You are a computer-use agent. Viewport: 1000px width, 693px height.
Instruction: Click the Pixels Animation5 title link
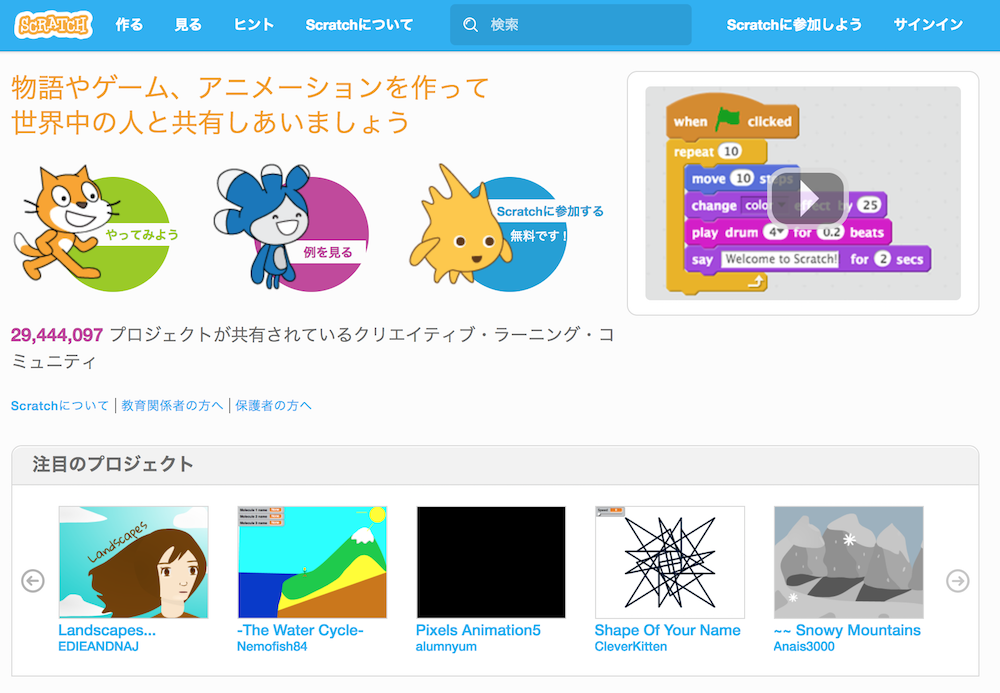(x=478, y=630)
